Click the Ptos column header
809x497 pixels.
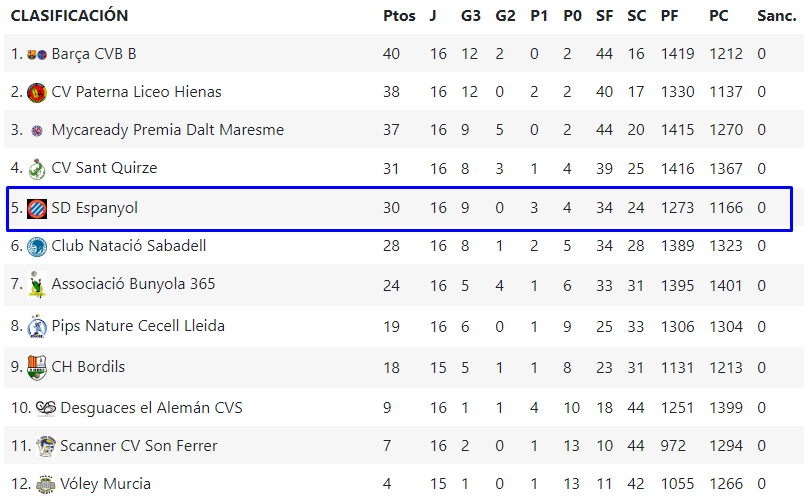coord(398,16)
